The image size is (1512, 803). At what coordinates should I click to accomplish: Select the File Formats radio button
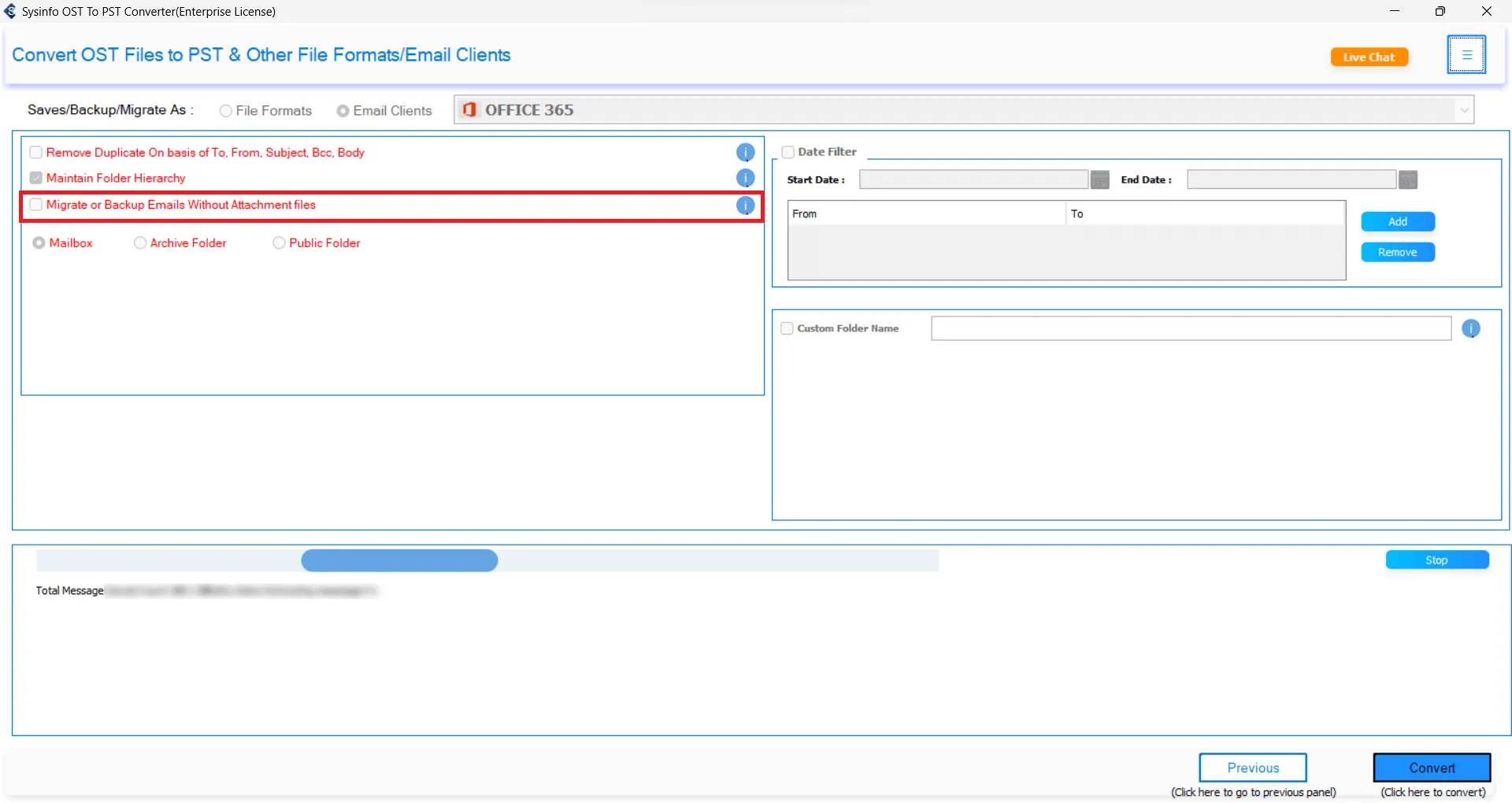tap(226, 111)
